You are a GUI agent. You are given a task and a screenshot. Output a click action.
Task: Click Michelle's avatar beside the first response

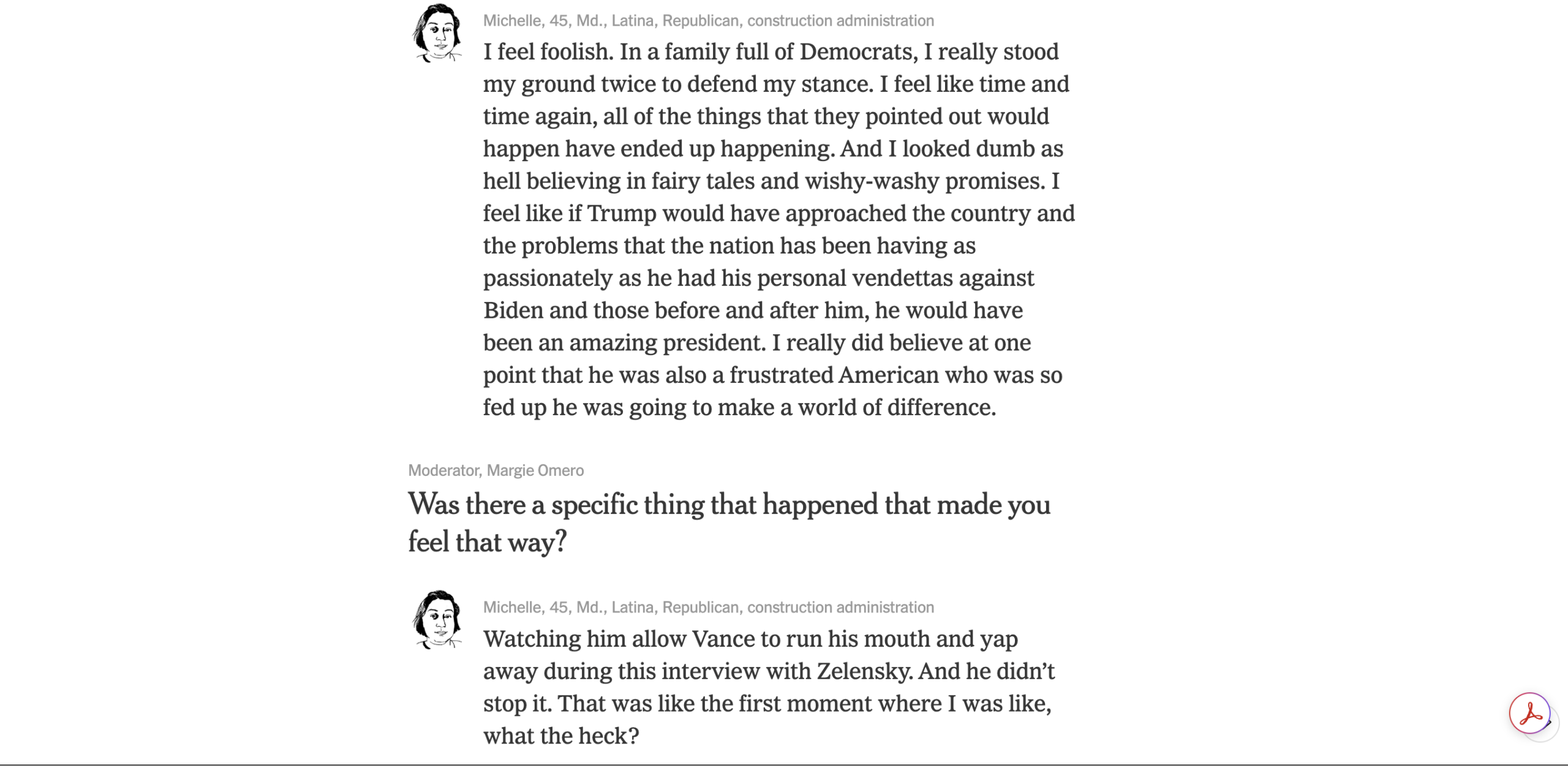[437, 33]
